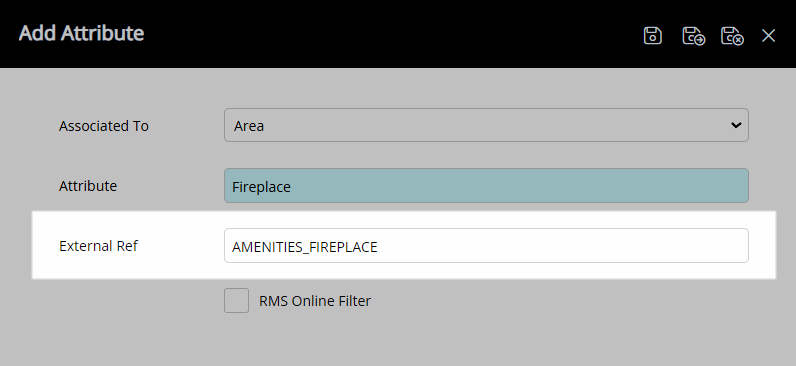796x366 pixels.
Task: Click the 'Attribute' field label
Action: [88, 186]
